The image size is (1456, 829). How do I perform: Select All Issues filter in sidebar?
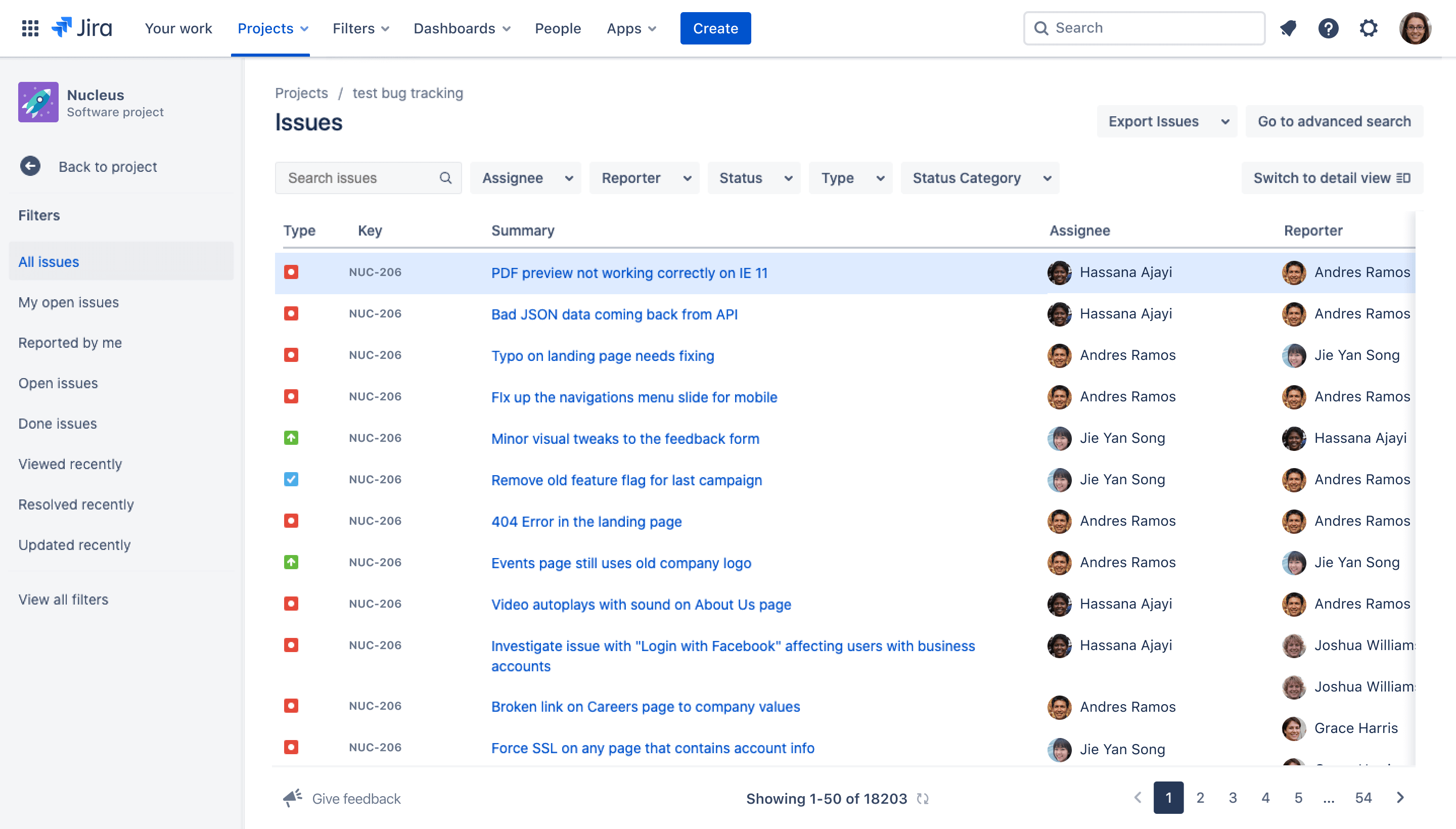point(48,261)
